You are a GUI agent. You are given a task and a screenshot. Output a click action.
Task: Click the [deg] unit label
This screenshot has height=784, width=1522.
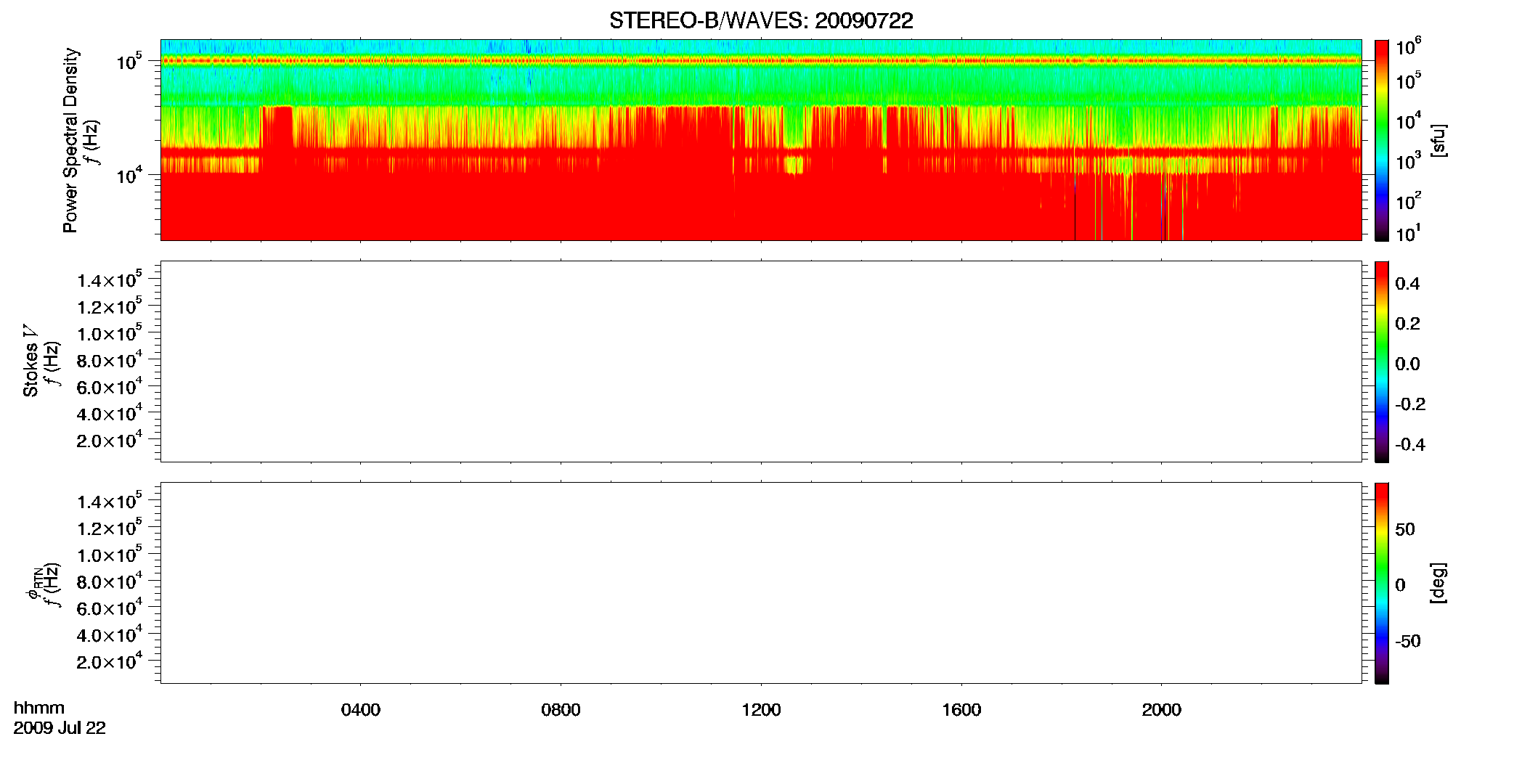[1438, 583]
